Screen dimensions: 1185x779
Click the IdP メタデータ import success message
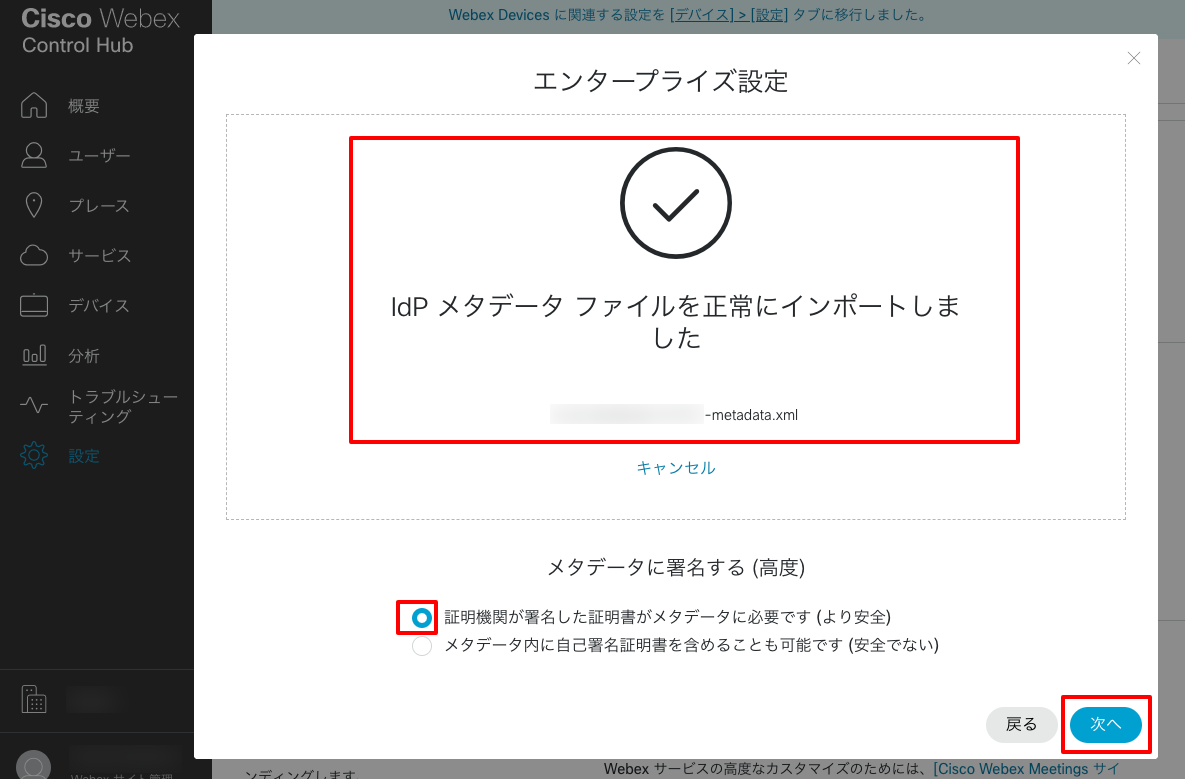(676, 321)
